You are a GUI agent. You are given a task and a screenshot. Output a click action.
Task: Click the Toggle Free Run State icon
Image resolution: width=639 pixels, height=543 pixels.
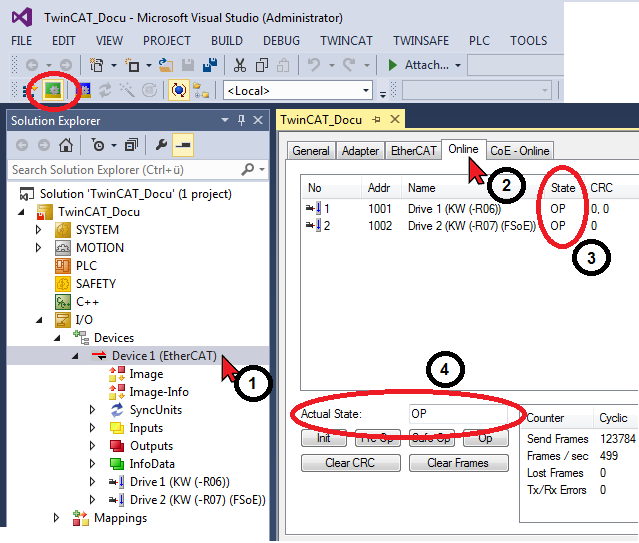click(x=149, y=90)
